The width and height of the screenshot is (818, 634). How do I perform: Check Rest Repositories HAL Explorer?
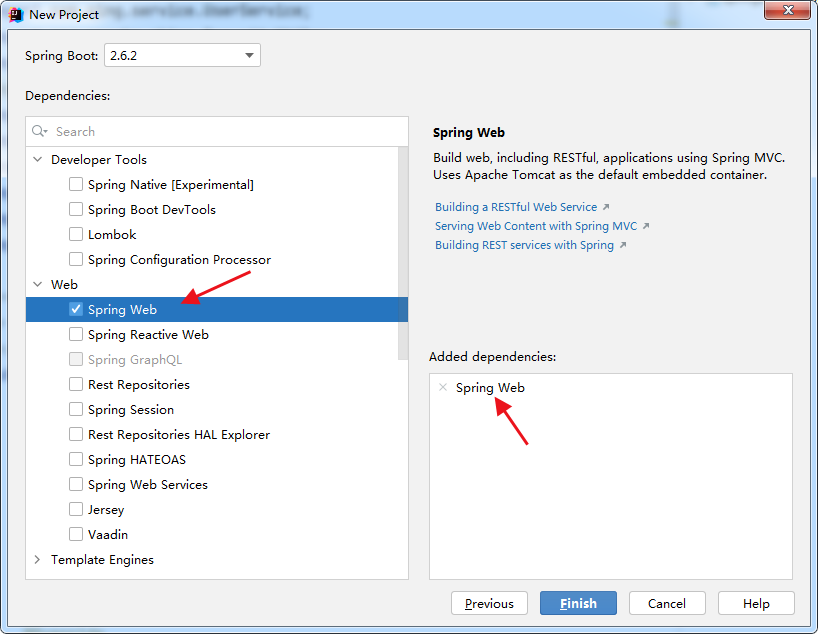click(76, 435)
